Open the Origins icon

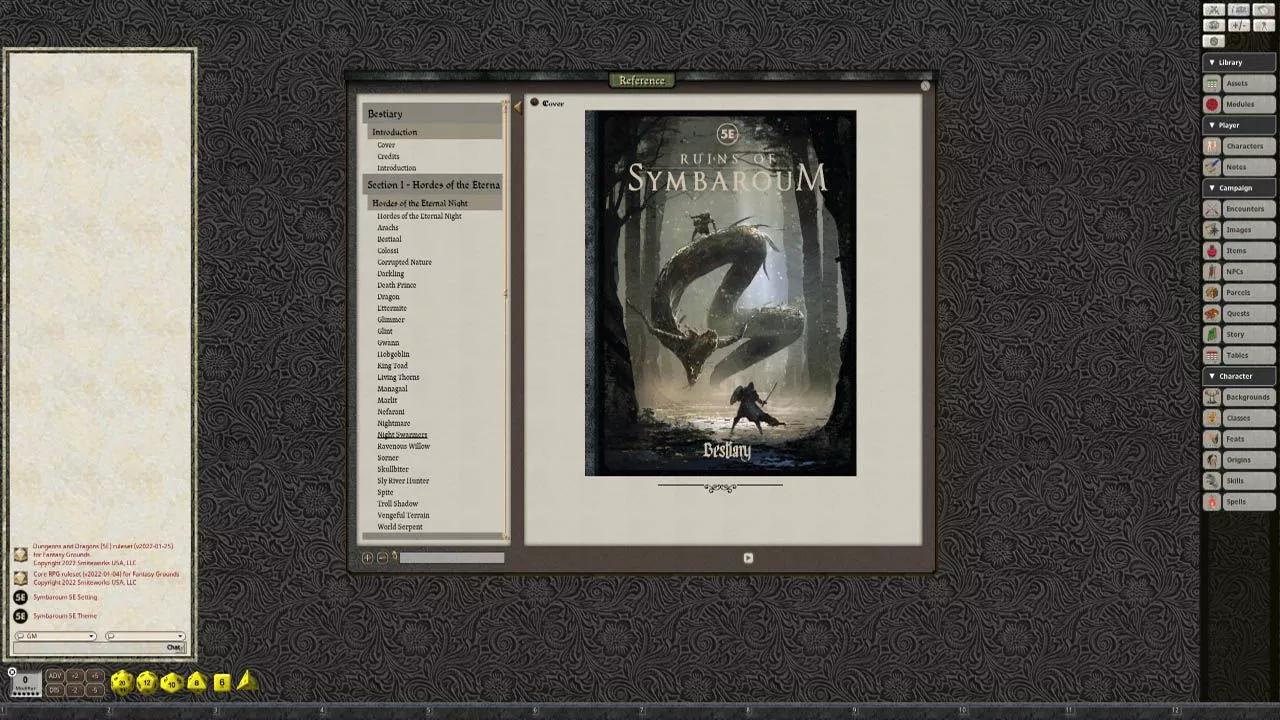coord(1212,460)
